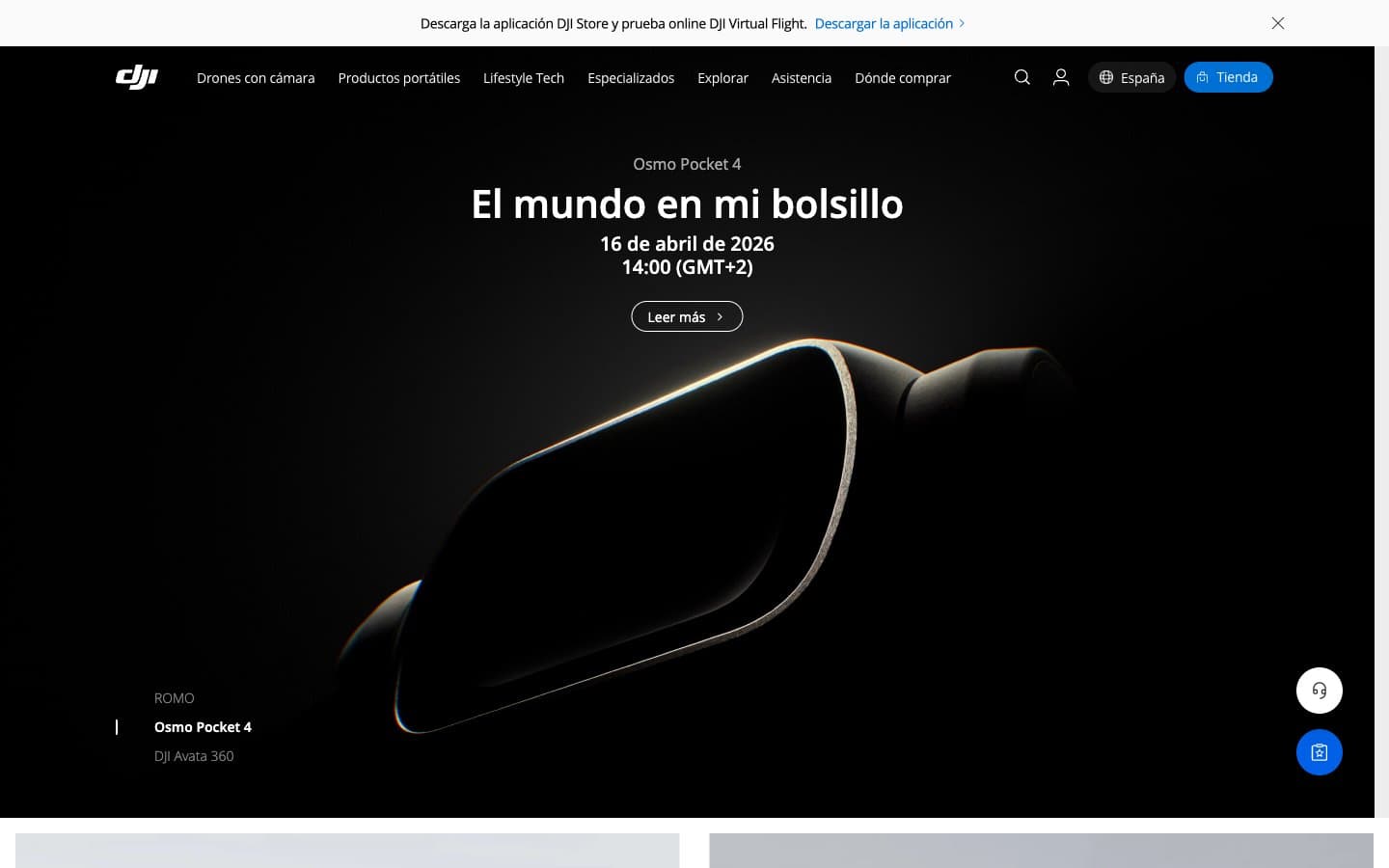This screenshot has height=868, width=1389.
Task: Open the Drones con cámara menu
Action: [x=256, y=78]
